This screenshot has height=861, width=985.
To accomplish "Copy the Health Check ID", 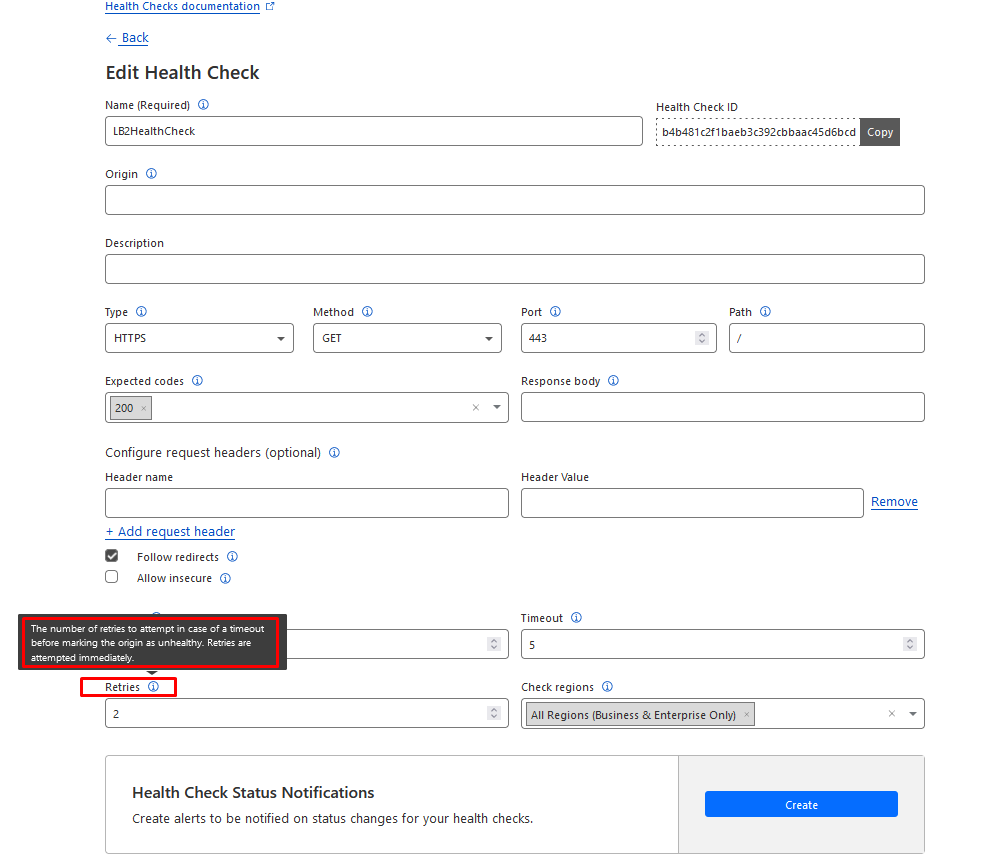I will point(879,131).
